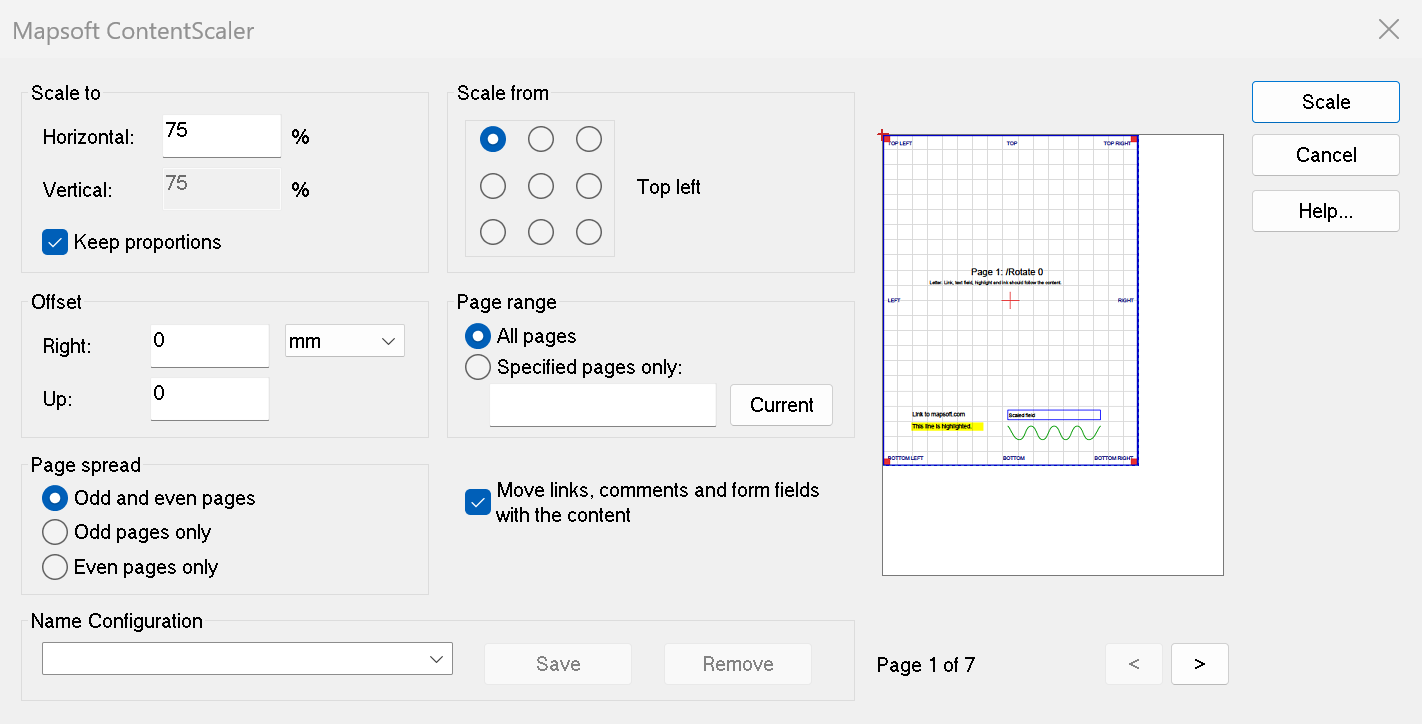
Task: Select Specified pages only radio button
Action: (478, 367)
